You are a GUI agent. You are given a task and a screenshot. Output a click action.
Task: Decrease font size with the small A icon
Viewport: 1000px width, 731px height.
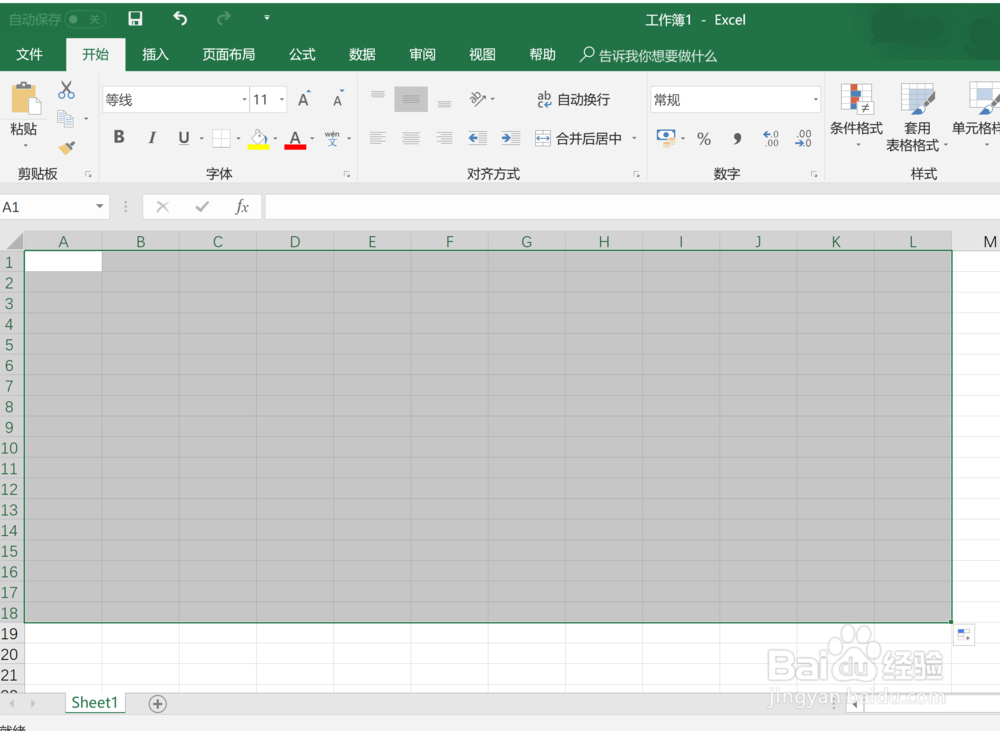coord(338,99)
